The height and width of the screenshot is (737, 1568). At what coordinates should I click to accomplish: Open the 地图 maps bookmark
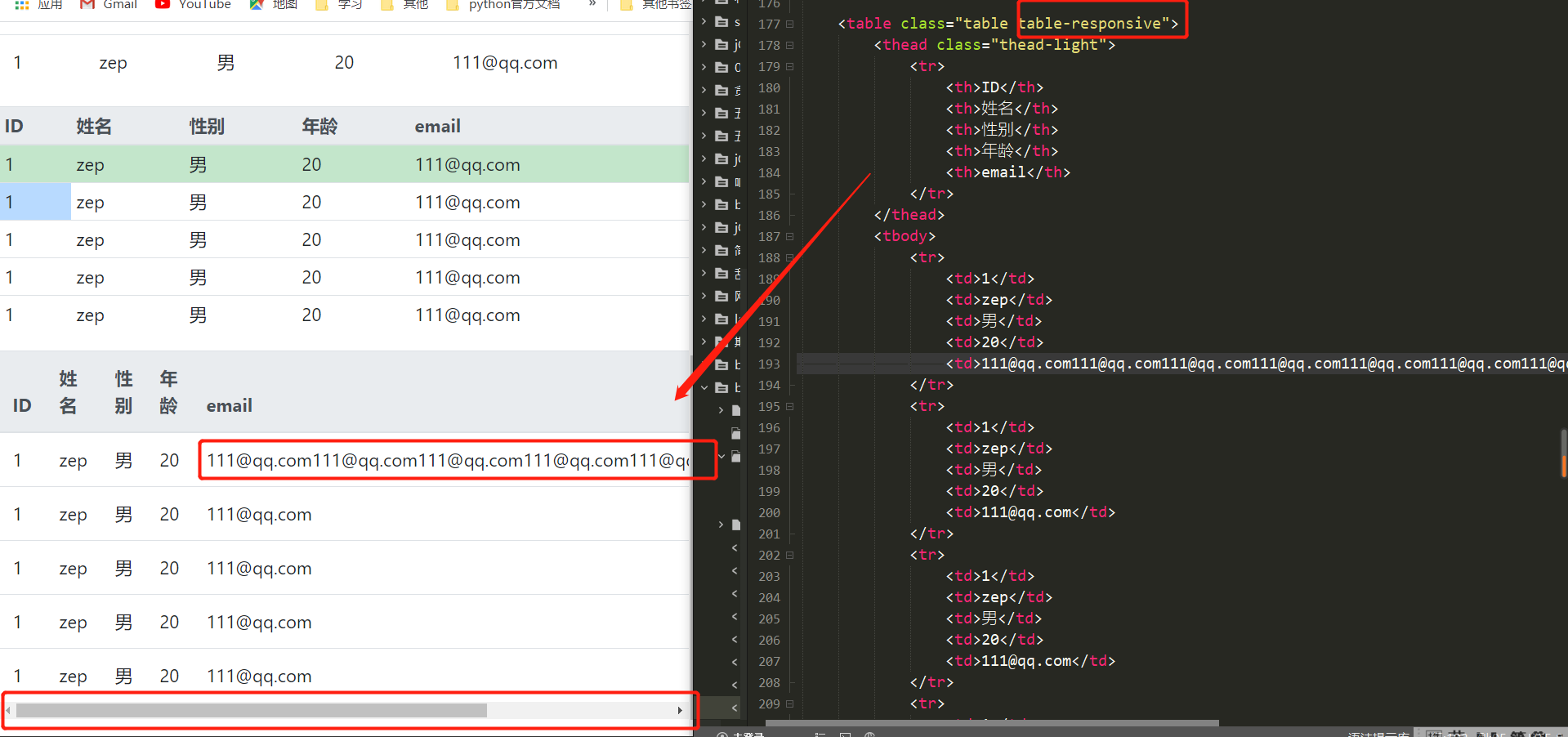tap(274, 4)
